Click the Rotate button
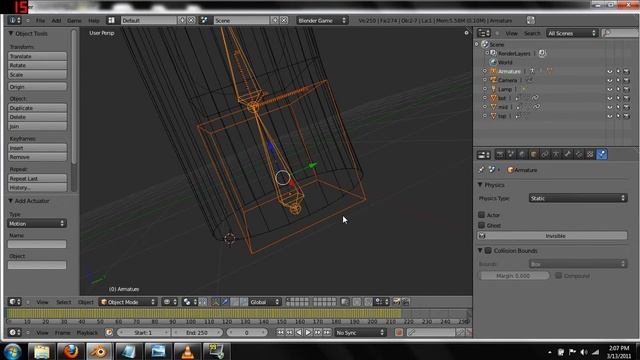This screenshot has width=640, height=360. pyautogui.click(x=37, y=65)
